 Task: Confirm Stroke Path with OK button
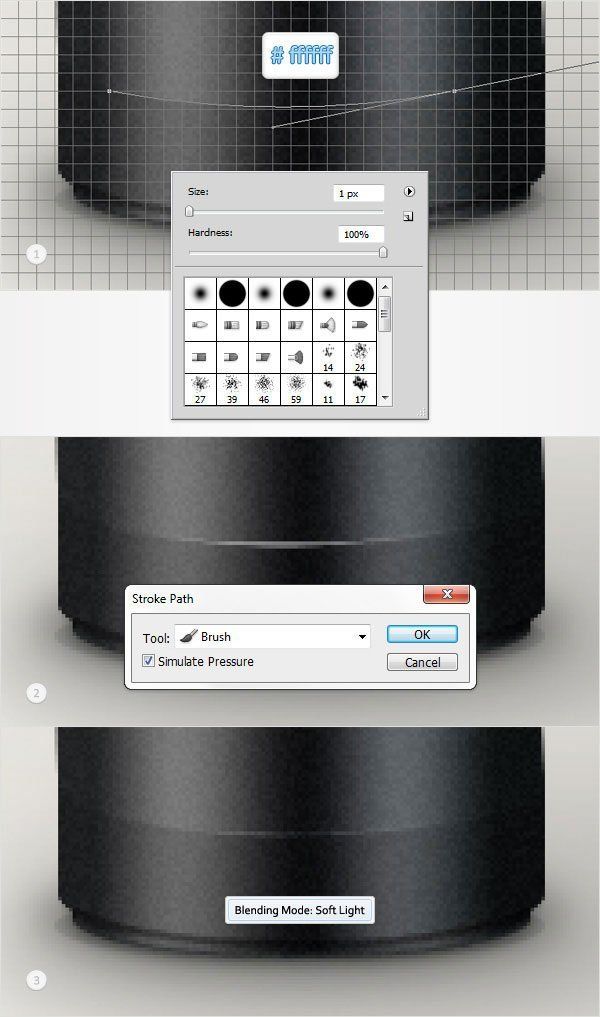[422, 634]
